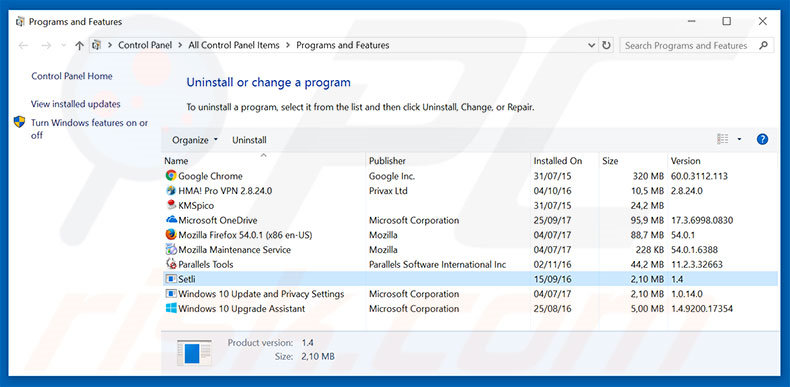Click the shield icon beside Turn Windows features
This screenshot has height=387, width=790.
[19, 122]
